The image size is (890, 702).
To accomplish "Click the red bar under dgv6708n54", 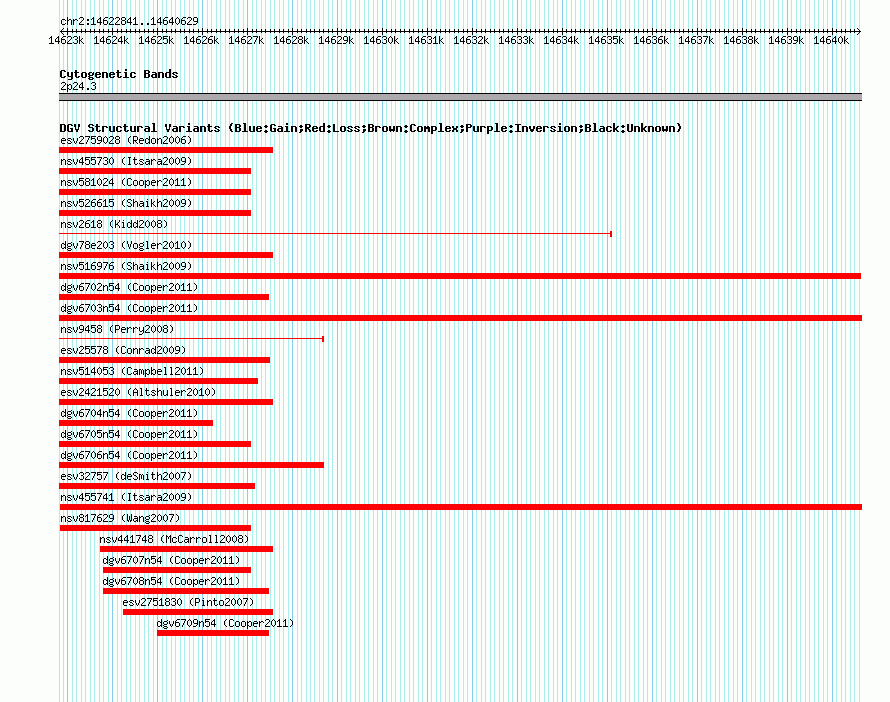I will click(186, 591).
